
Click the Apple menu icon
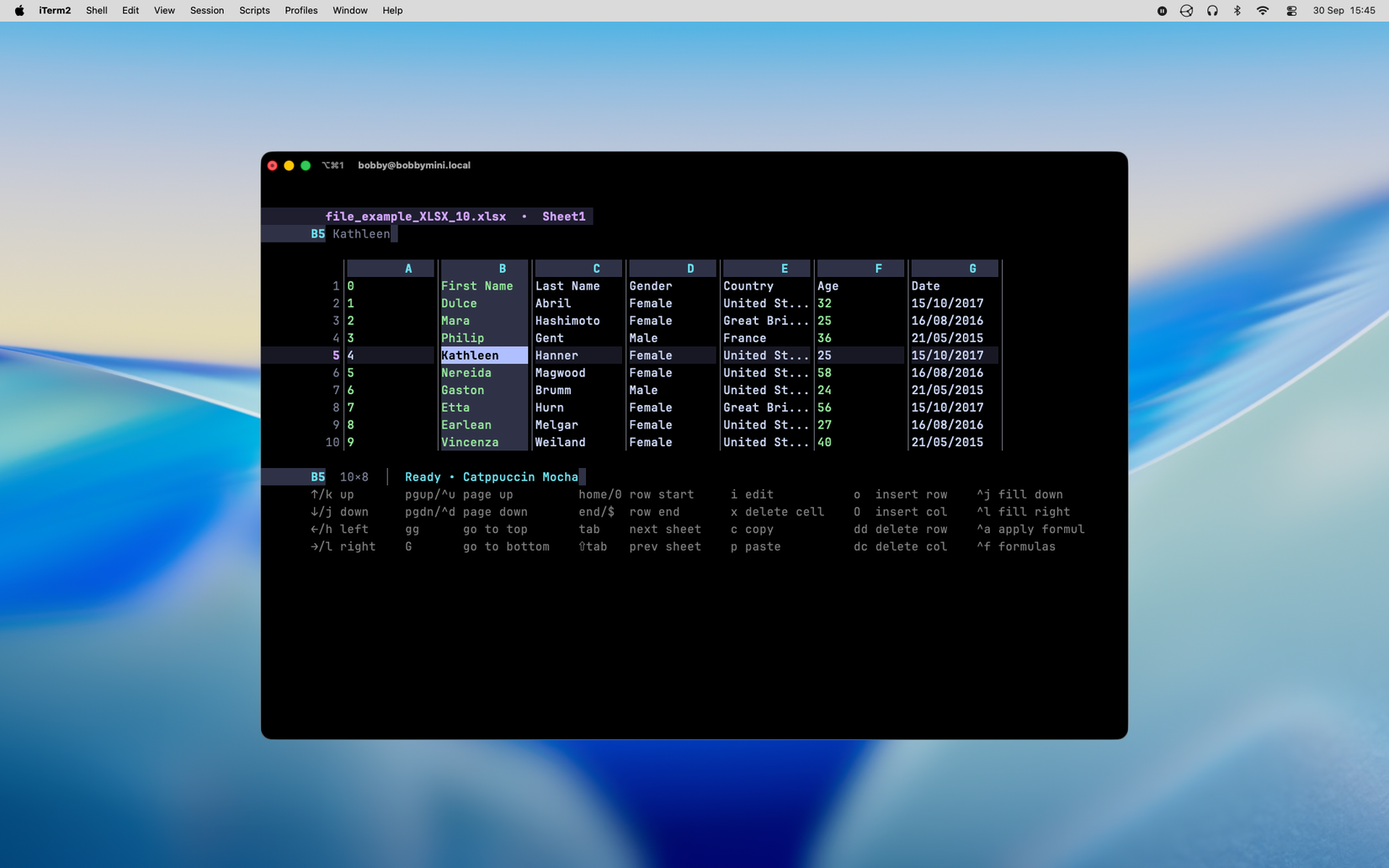[x=19, y=11]
